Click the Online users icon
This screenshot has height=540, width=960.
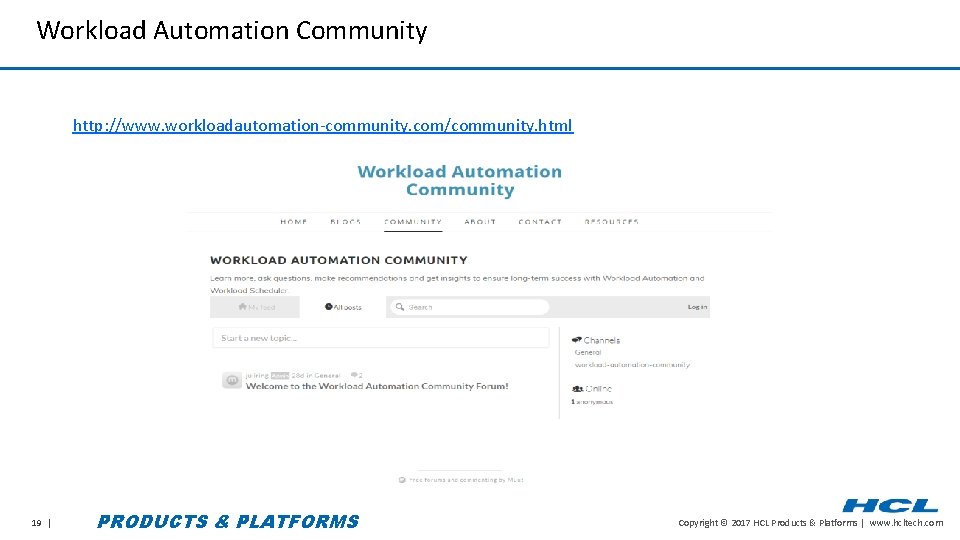[x=577, y=388]
